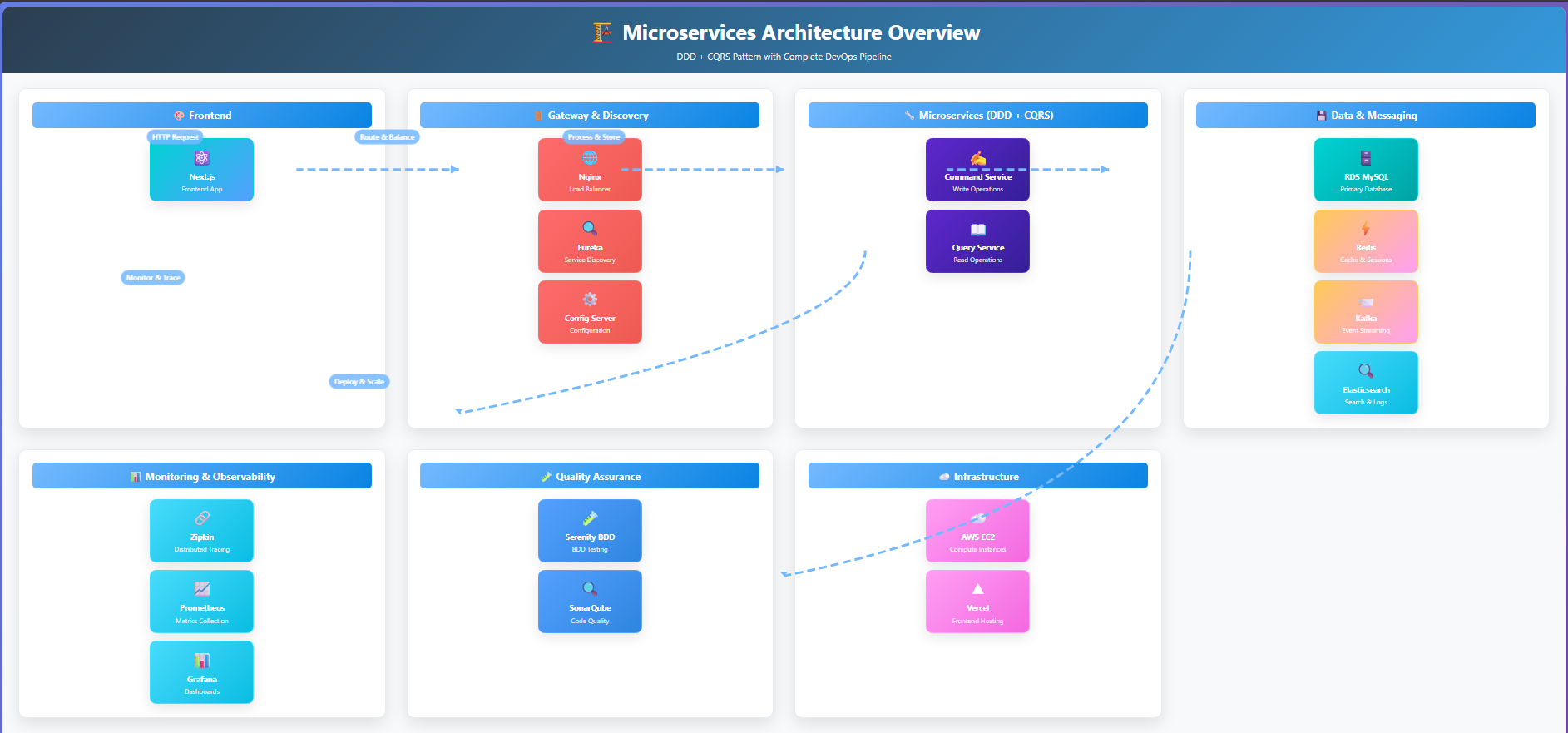Select the Gateway & Discovery section header
The width and height of the screenshot is (1568, 733).
(590, 116)
